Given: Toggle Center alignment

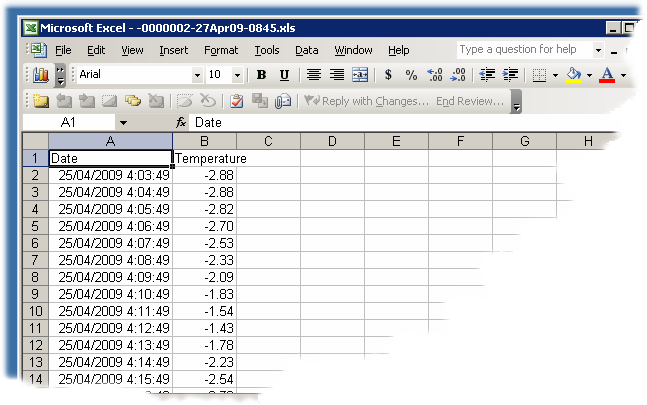Looking at the screenshot, I should coord(314,75).
